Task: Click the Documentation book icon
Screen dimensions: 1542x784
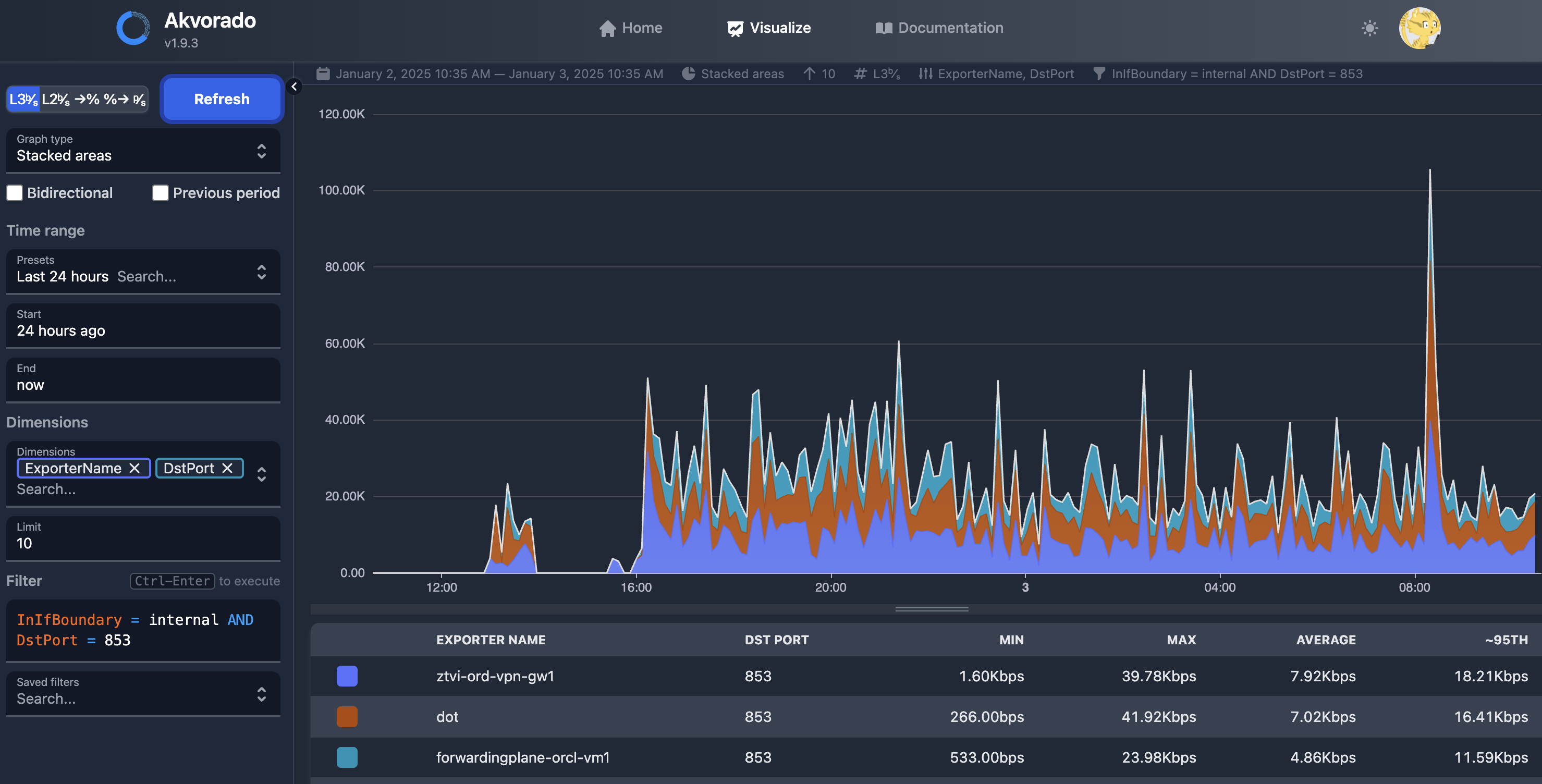Action: pos(884,28)
